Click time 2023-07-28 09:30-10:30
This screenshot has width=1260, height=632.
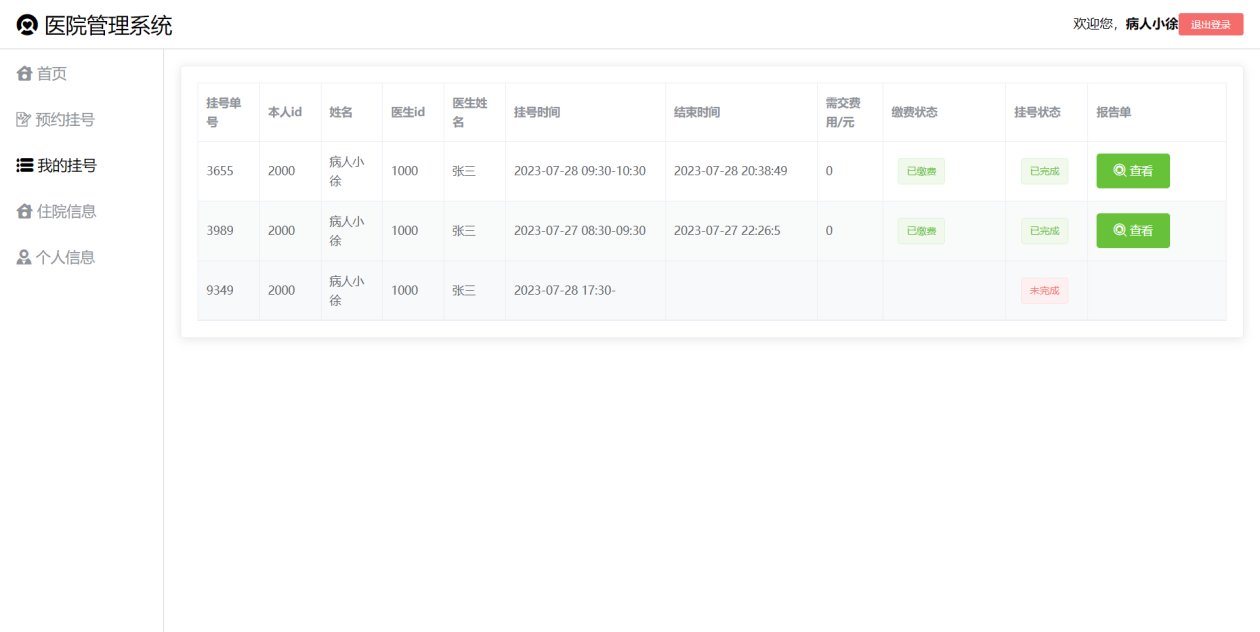580,171
